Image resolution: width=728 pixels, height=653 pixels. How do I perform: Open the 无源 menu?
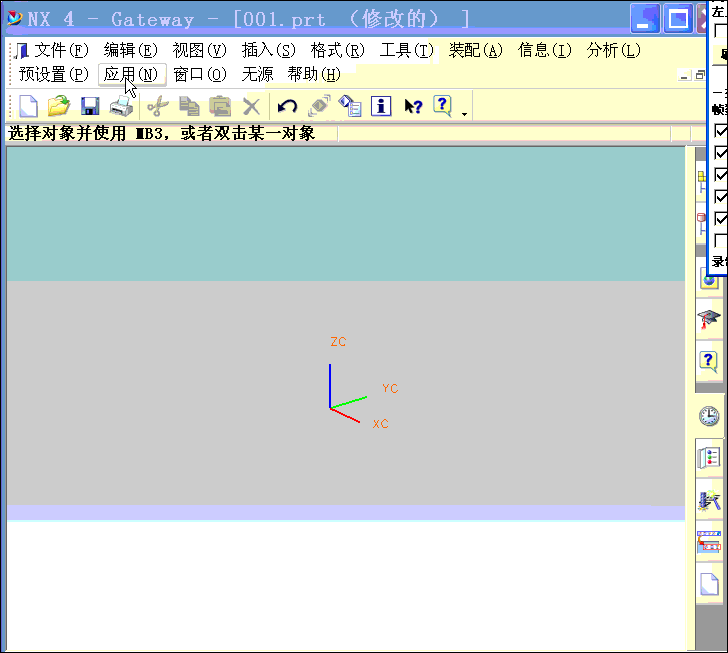[x=257, y=74]
